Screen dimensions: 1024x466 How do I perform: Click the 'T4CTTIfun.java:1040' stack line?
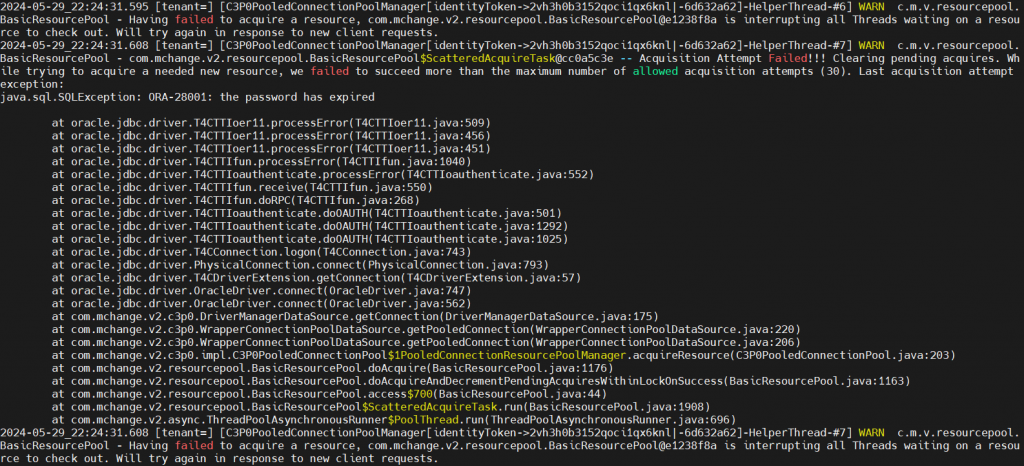coord(261,161)
